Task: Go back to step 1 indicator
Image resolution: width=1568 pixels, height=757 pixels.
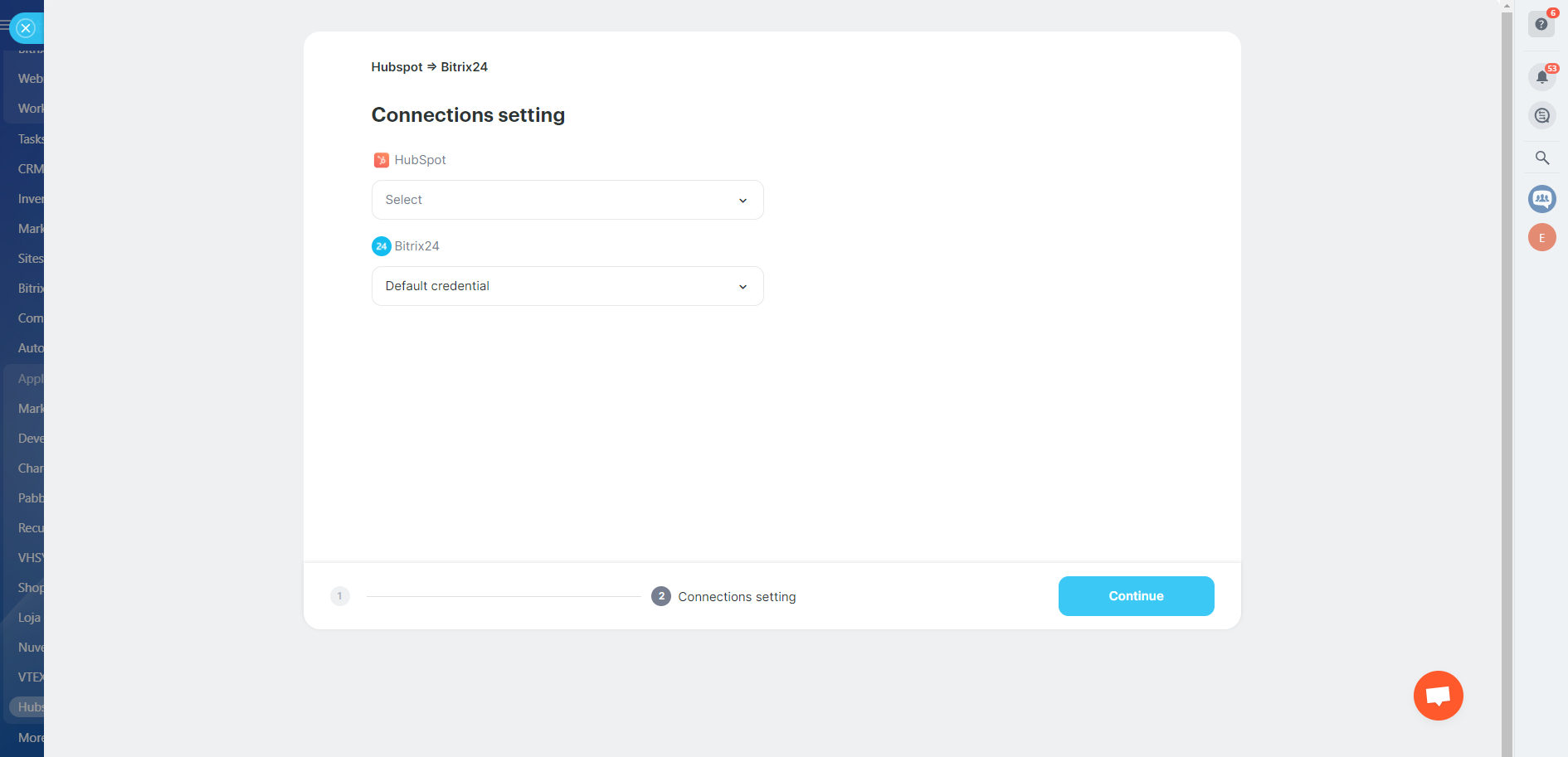Action: 339,596
